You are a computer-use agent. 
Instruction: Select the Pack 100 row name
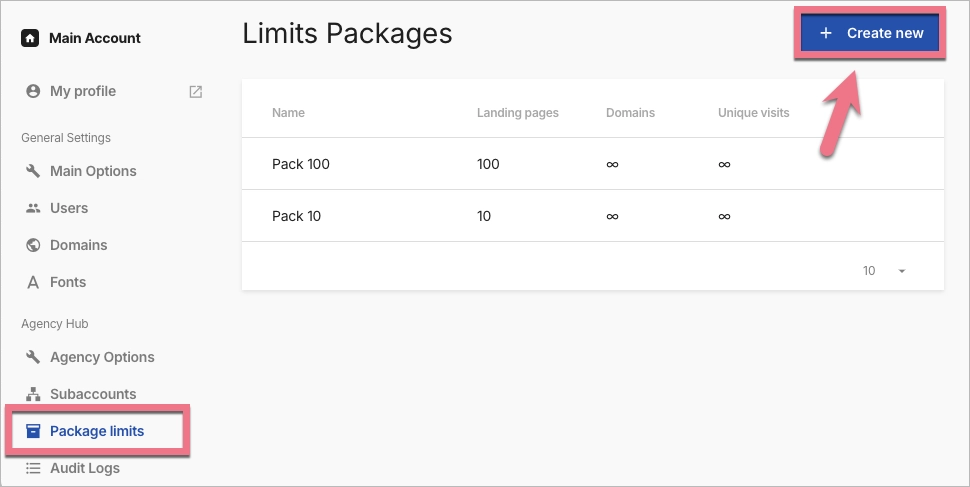click(x=301, y=164)
